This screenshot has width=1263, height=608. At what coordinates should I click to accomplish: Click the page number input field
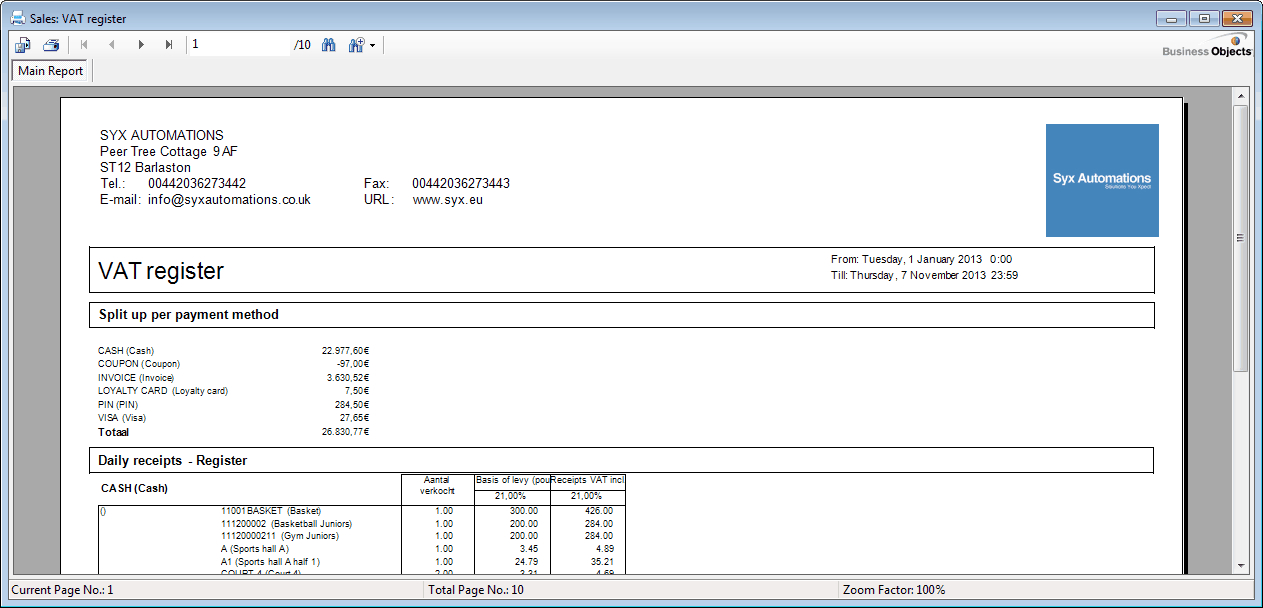(238, 45)
